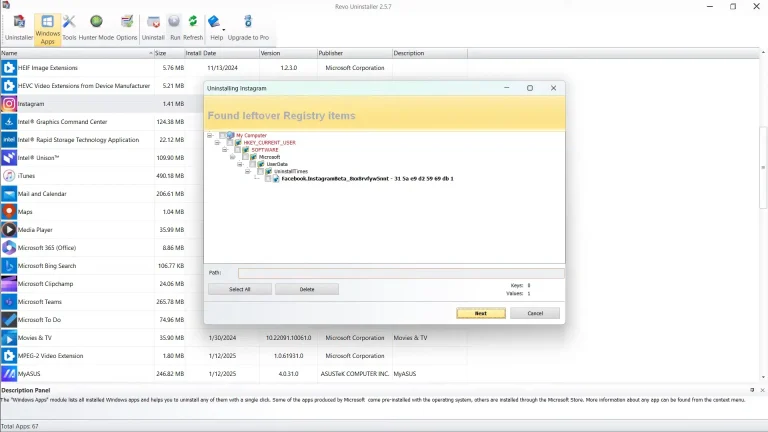
Task: Sort apps by the Description column header
Action: tap(430, 53)
